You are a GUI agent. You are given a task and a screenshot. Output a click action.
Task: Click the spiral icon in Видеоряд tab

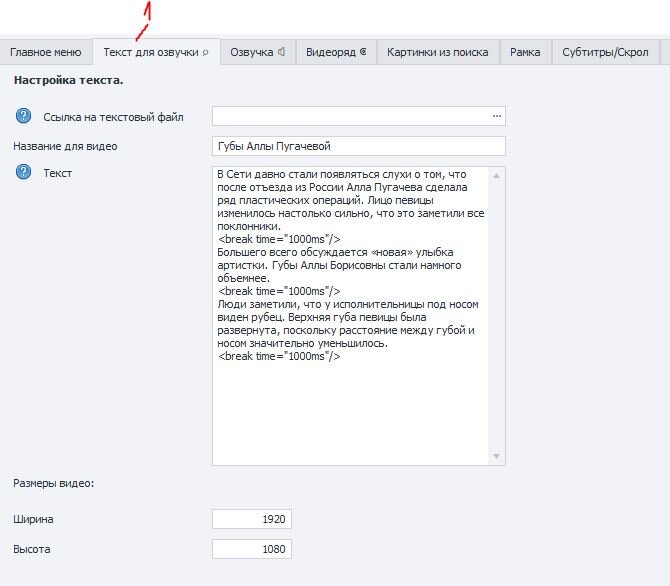(x=363, y=51)
